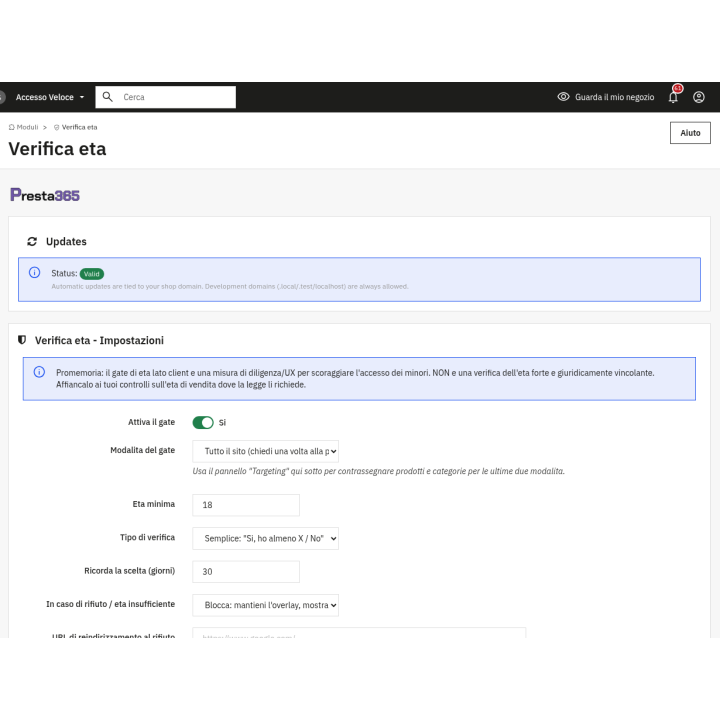
Task: Open the user profile avatar icon
Action: (698, 97)
